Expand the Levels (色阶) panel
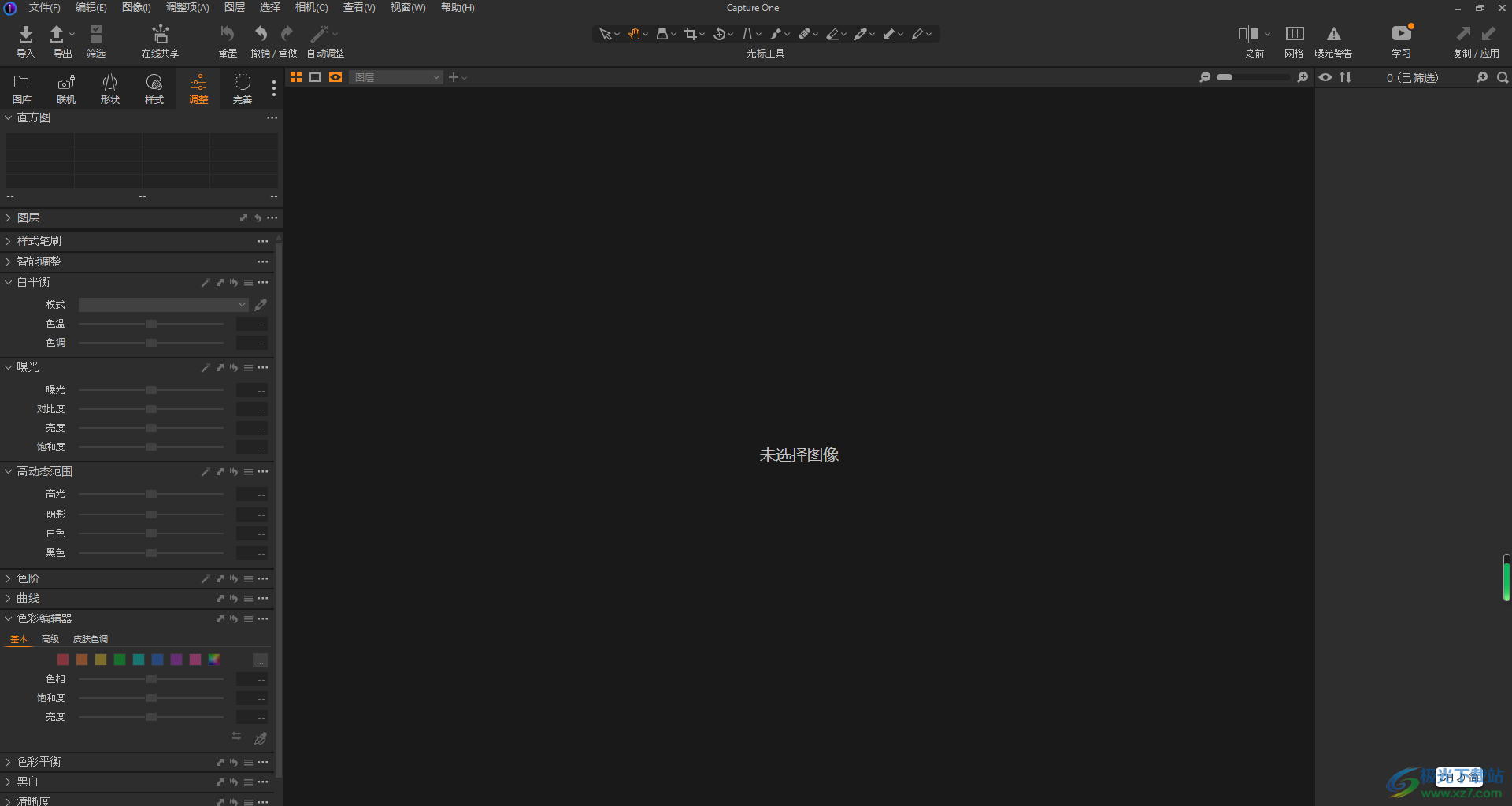Screen dimensions: 1512x806 [x=8, y=578]
